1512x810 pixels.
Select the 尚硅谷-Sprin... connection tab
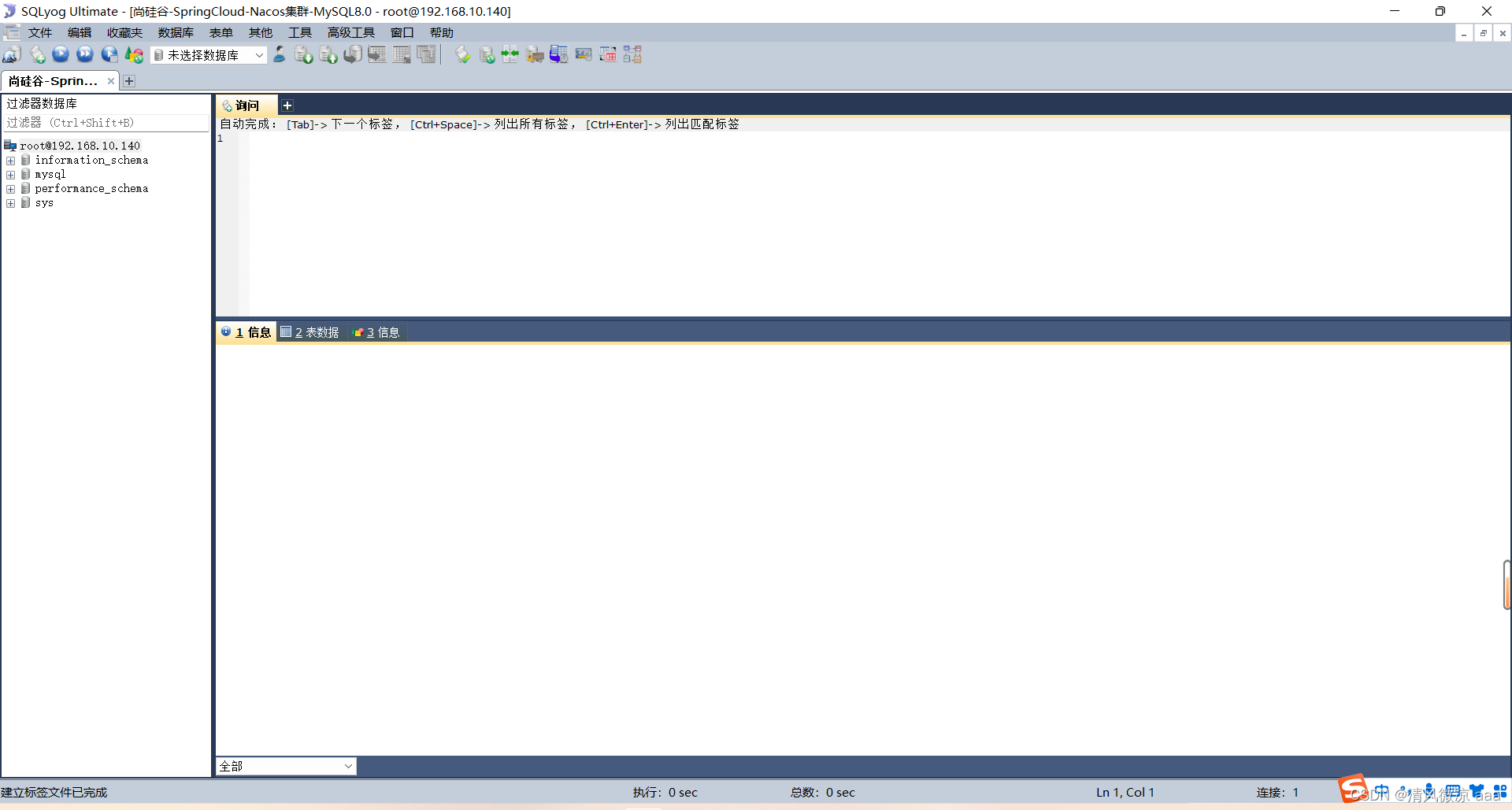coord(53,81)
